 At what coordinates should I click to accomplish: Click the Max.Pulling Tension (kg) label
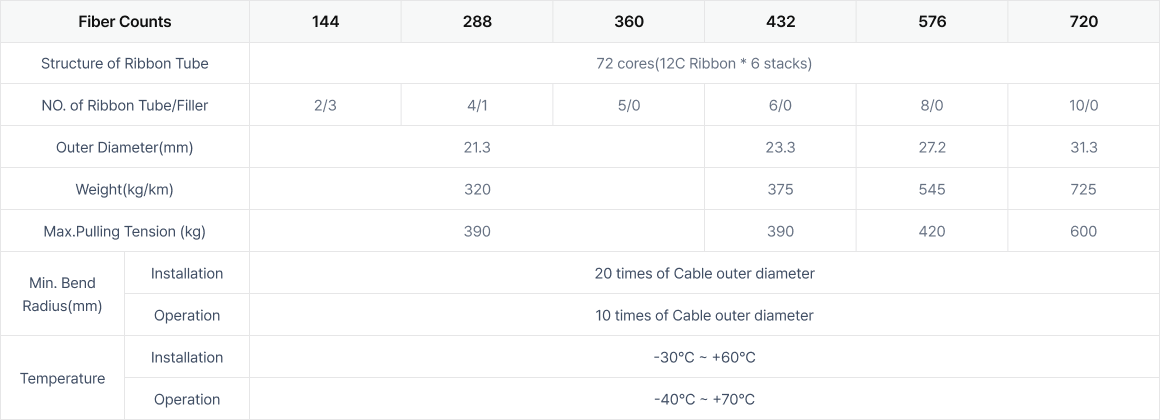[124, 231]
